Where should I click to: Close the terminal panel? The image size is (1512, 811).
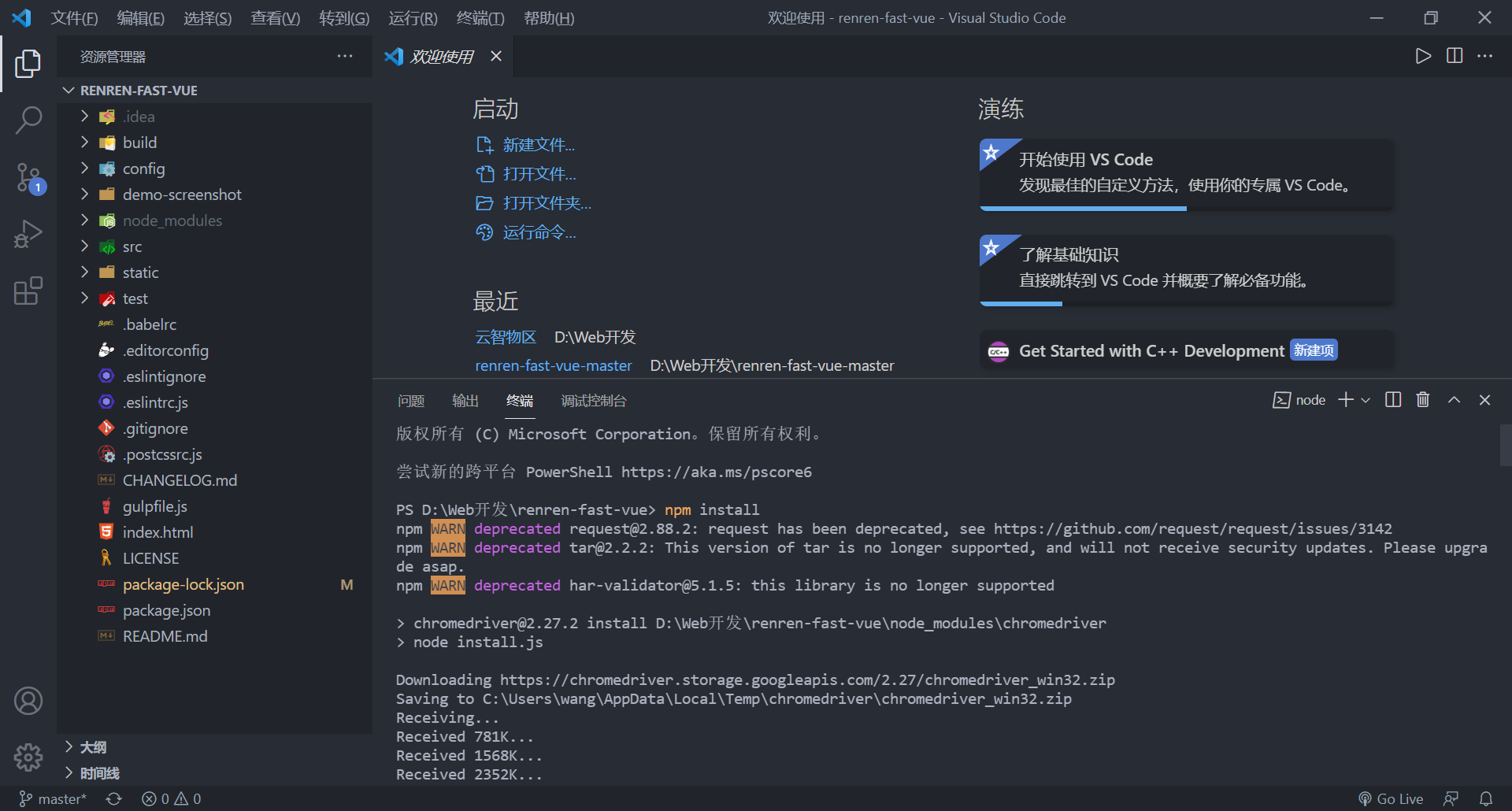pyautogui.click(x=1484, y=400)
